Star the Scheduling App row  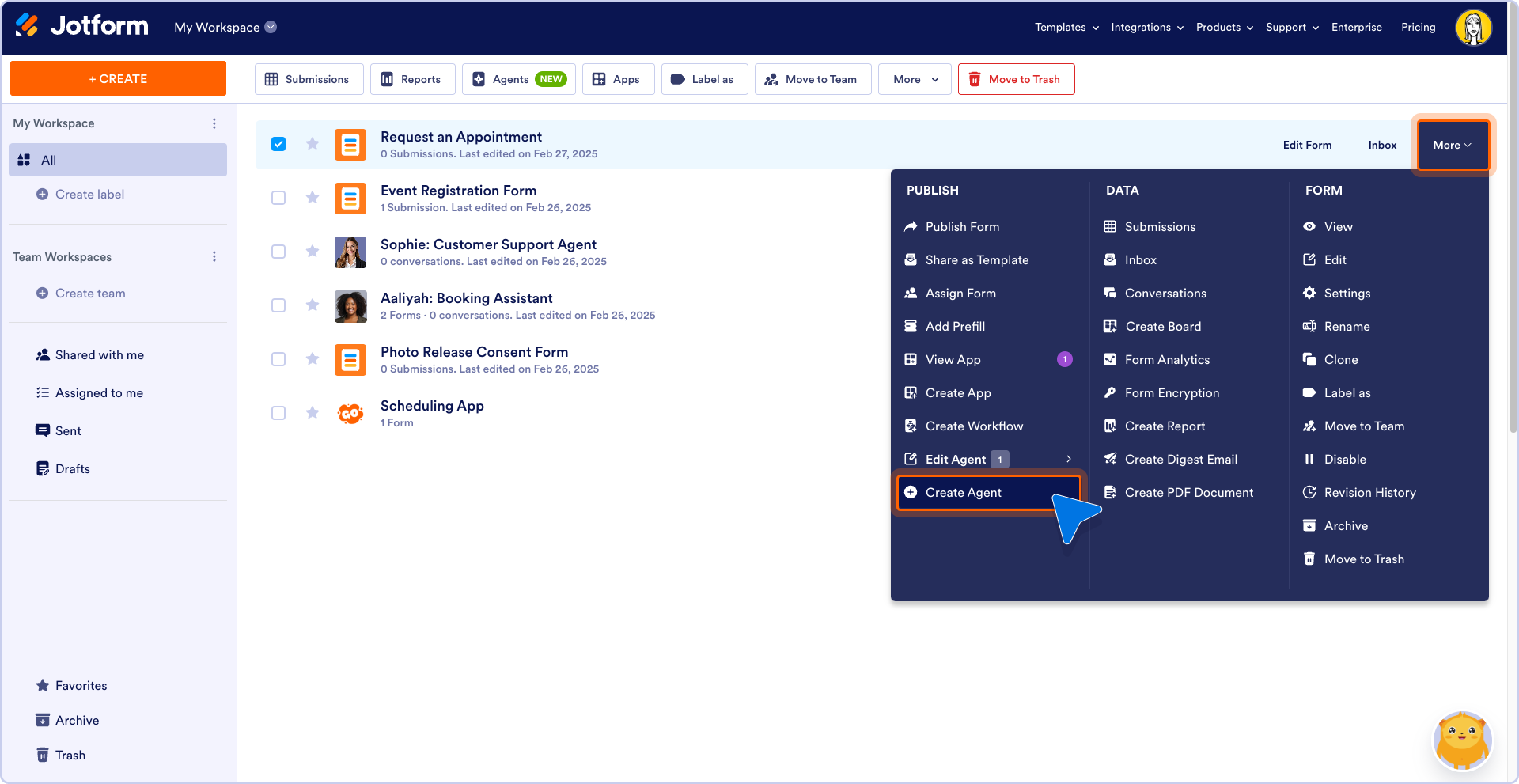(x=313, y=413)
